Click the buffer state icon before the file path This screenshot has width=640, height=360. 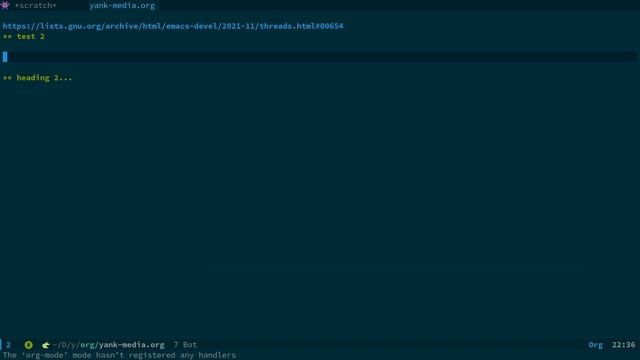pos(46,345)
